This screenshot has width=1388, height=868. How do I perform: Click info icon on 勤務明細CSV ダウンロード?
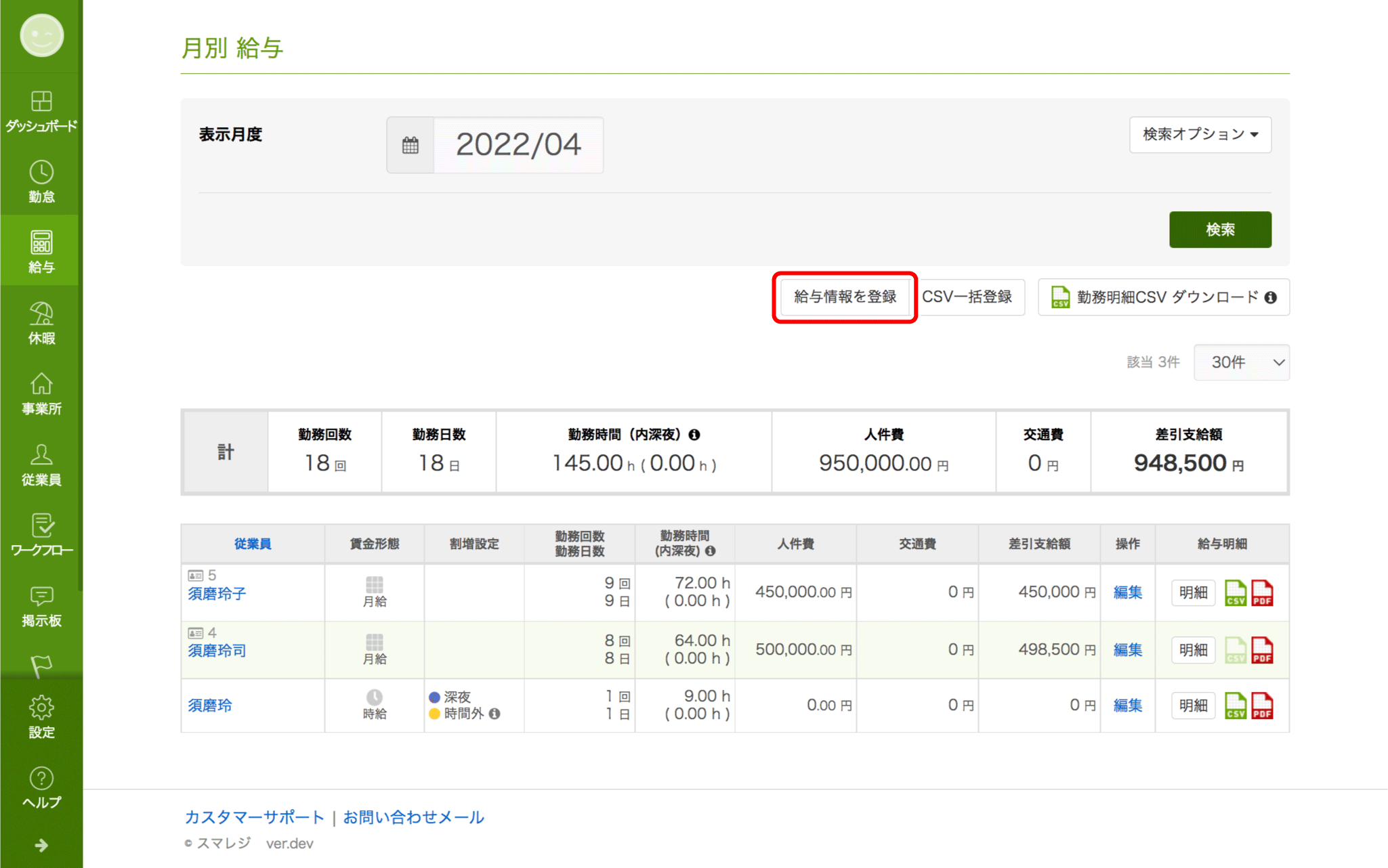coord(1271,297)
